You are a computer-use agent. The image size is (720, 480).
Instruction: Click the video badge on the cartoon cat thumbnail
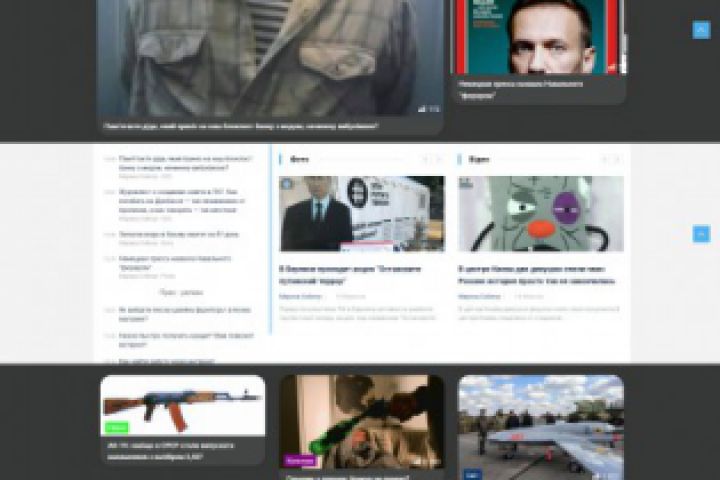pyautogui.click(x=466, y=183)
